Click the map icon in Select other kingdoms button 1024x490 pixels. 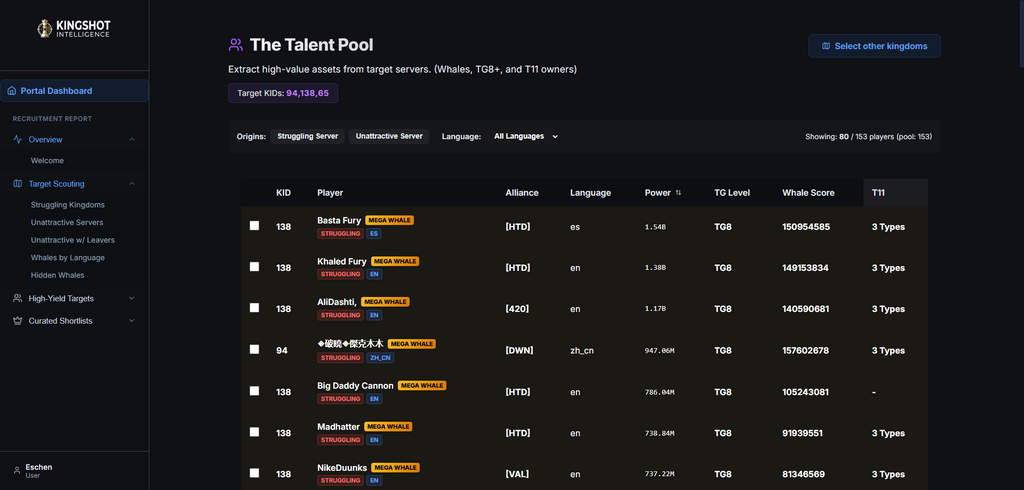coord(826,46)
